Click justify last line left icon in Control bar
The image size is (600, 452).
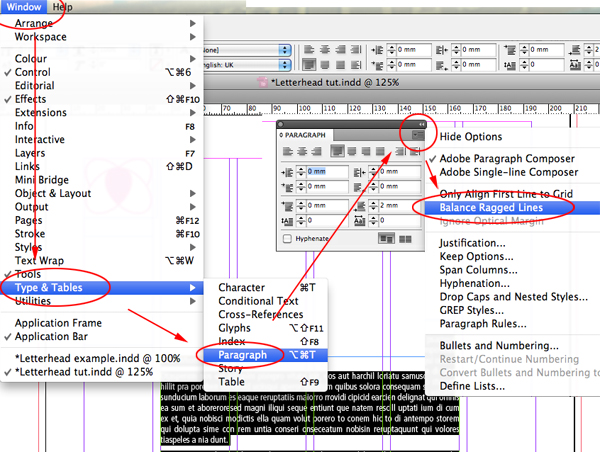coord(309,64)
